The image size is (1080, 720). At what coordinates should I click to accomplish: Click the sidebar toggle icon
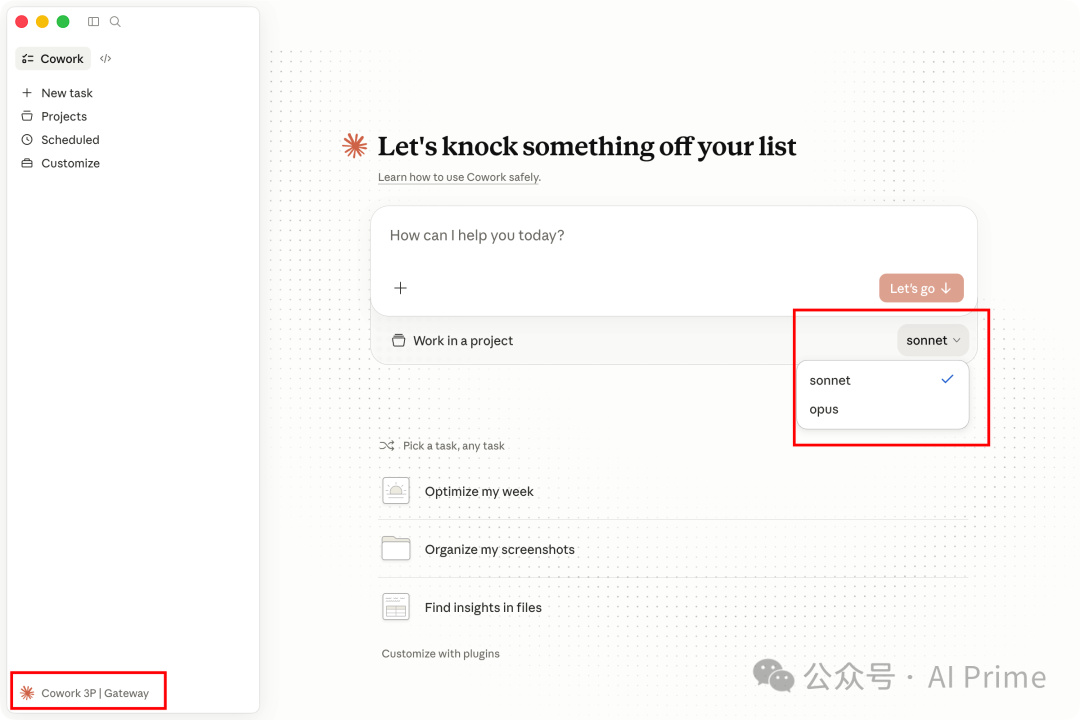(x=93, y=21)
